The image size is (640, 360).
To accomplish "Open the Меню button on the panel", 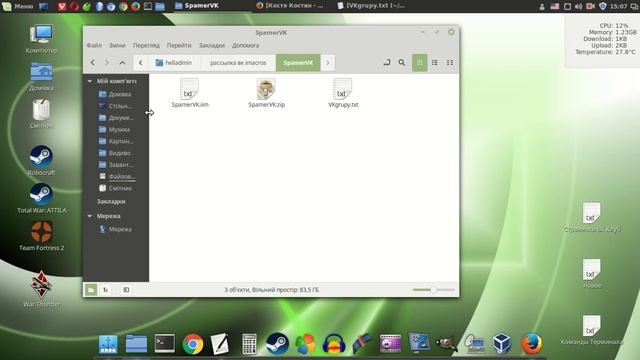I will [18, 6].
